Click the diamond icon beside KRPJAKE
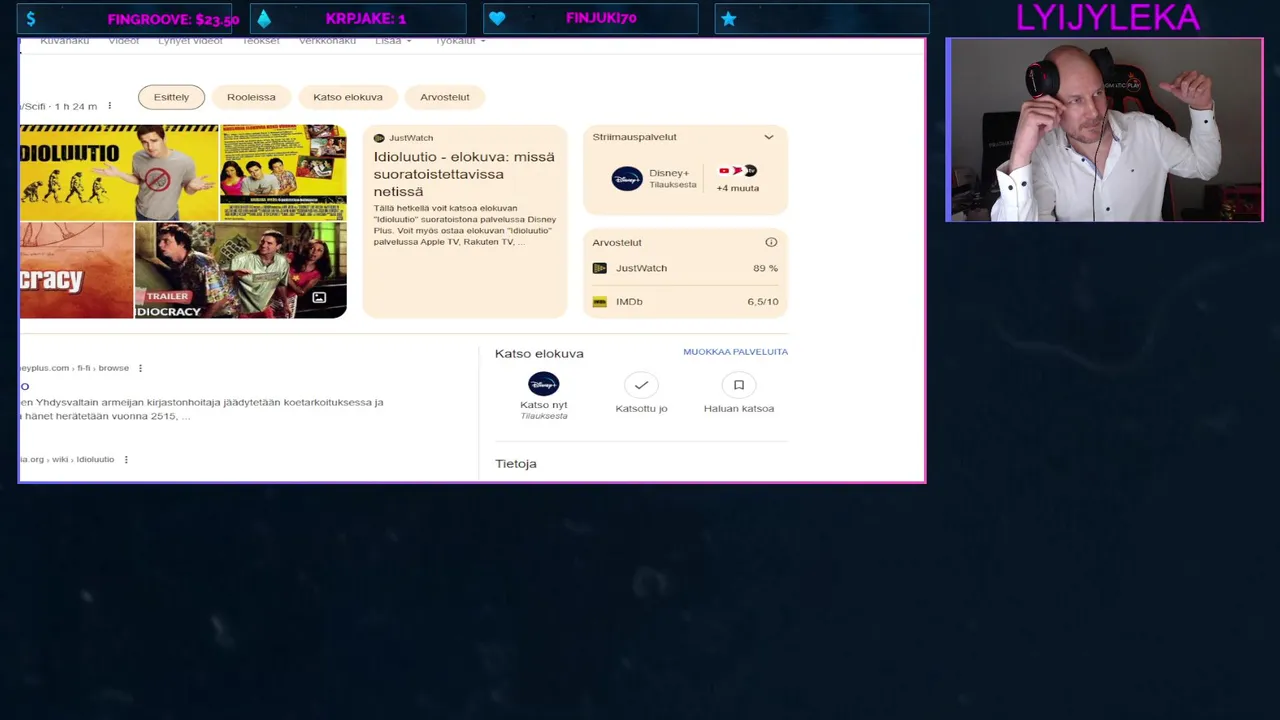1280x720 pixels. [x=264, y=18]
